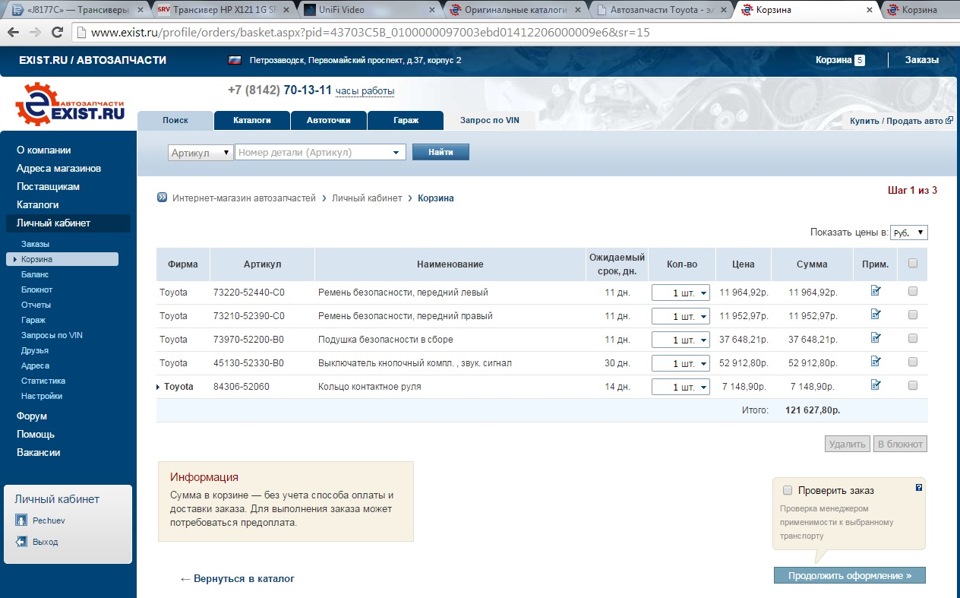The height and width of the screenshot is (598, 960).
Task: Click the В блокнот button
Action: [x=899, y=444]
